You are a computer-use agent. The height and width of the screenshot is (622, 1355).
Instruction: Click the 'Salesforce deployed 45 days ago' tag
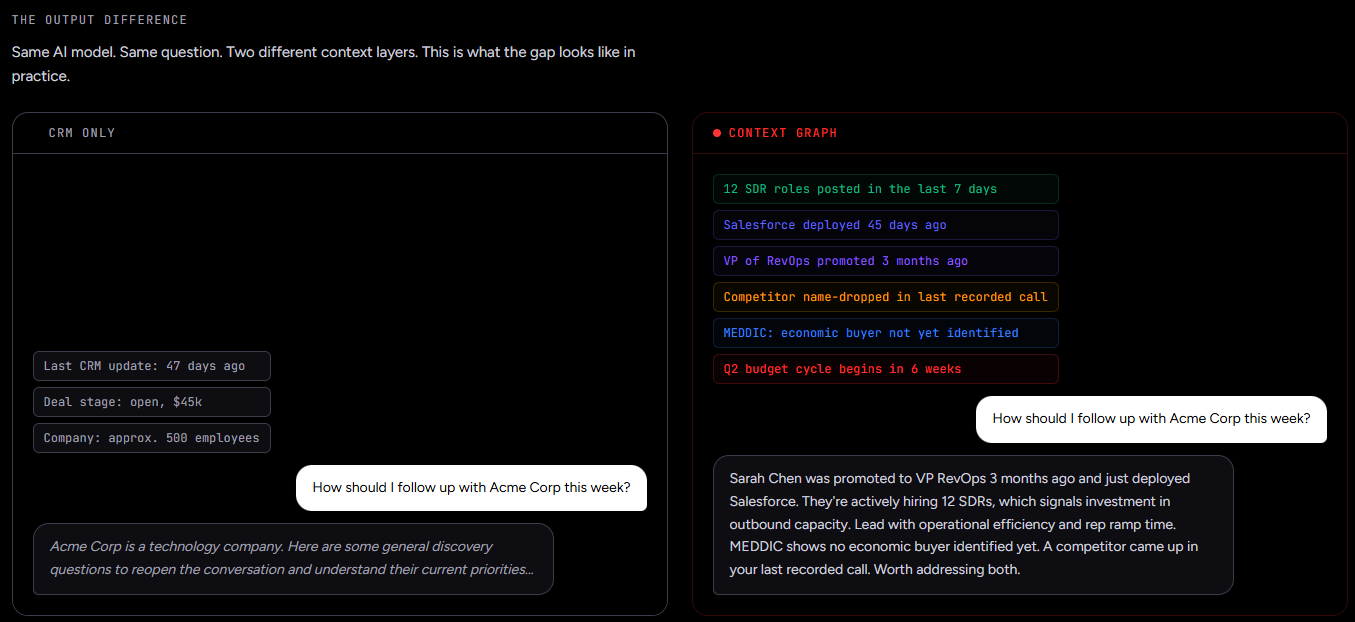[885, 225]
